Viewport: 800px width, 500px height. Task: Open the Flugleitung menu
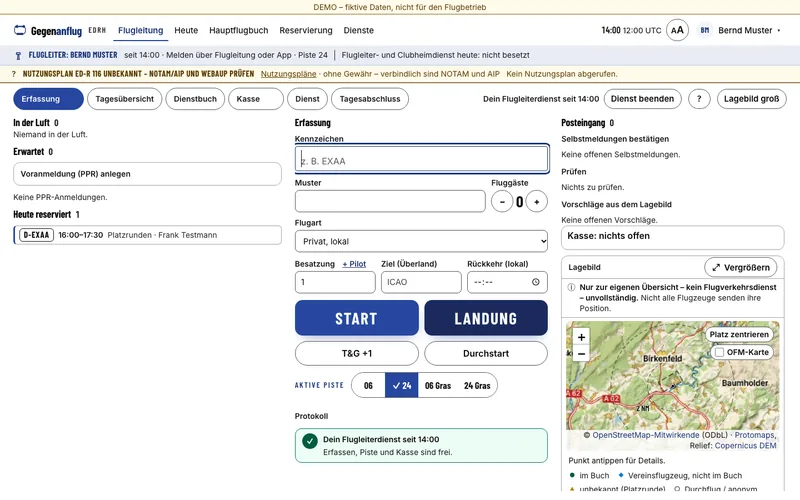click(140, 30)
